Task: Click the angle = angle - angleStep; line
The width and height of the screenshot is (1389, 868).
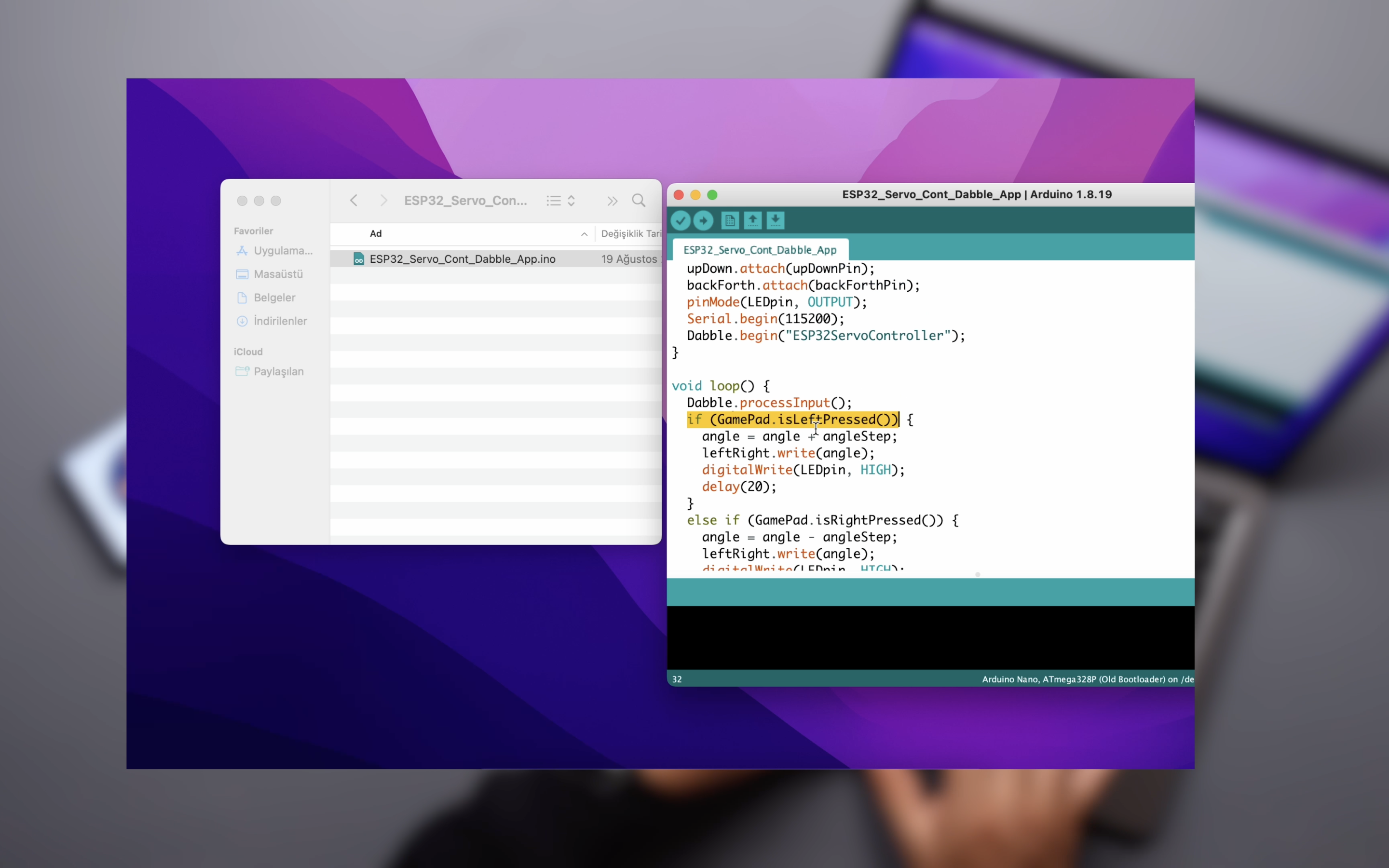Action: tap(799, 537)
